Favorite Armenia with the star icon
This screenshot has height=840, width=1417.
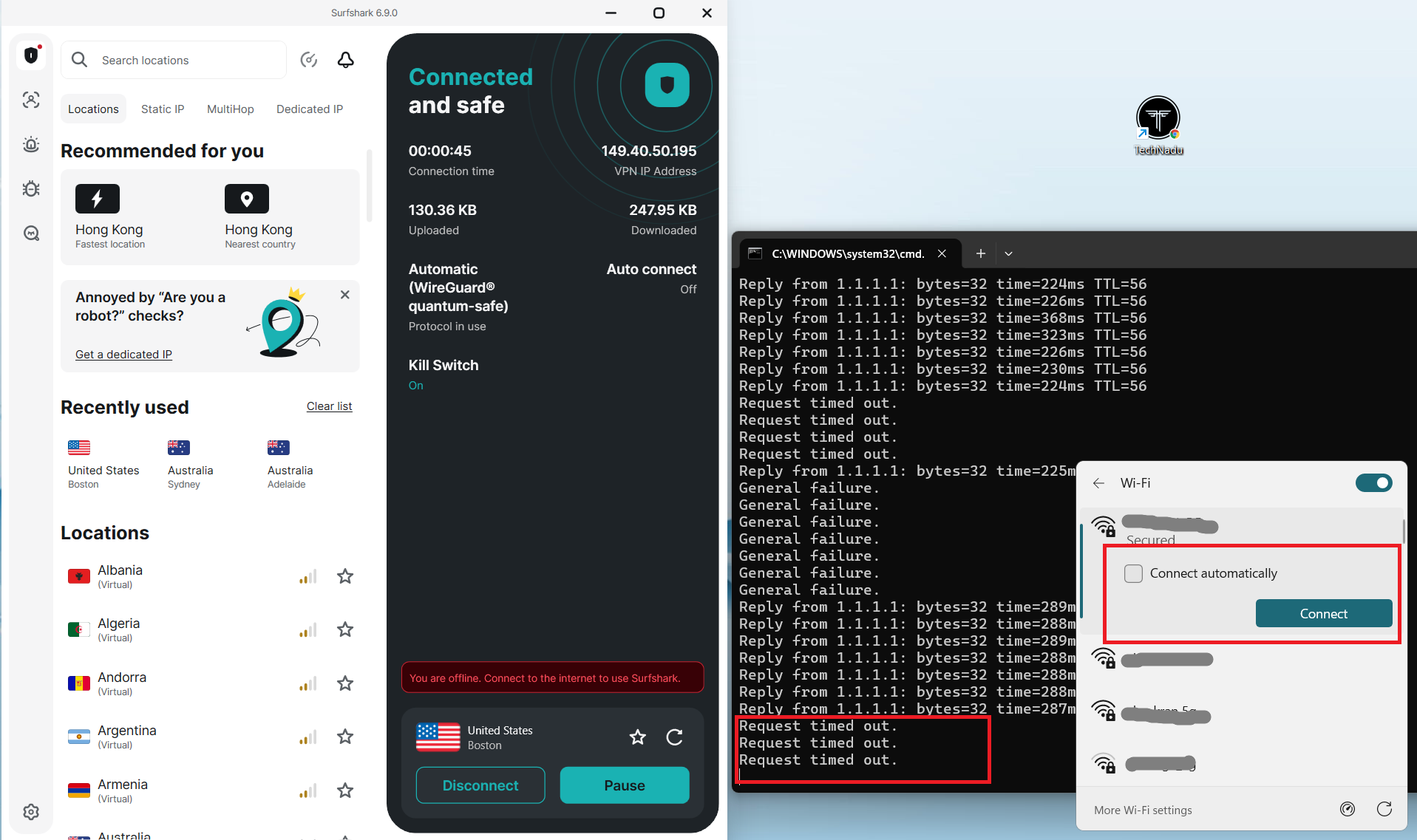point(345,791)
